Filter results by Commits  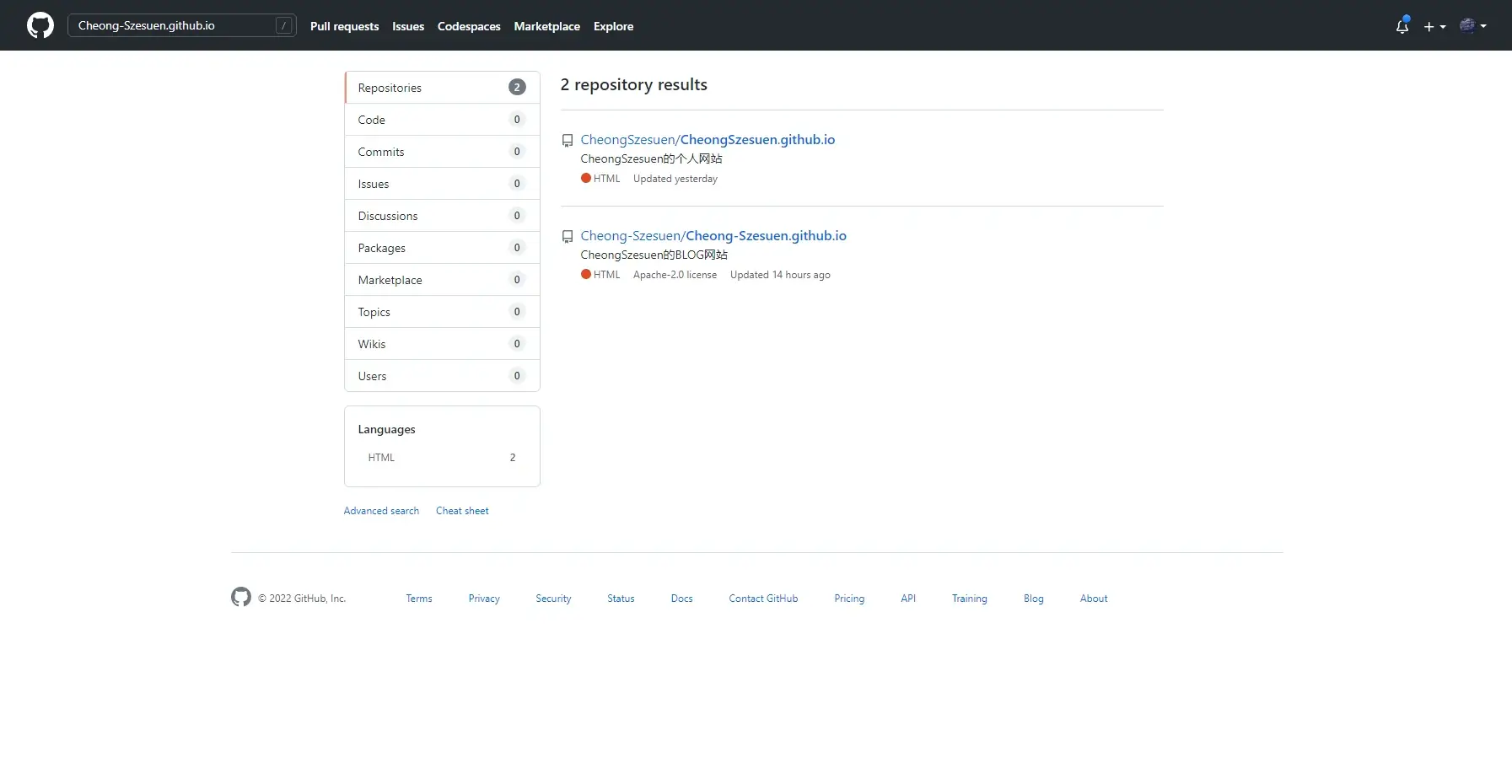pyautogui.click(x=382, y=152)
